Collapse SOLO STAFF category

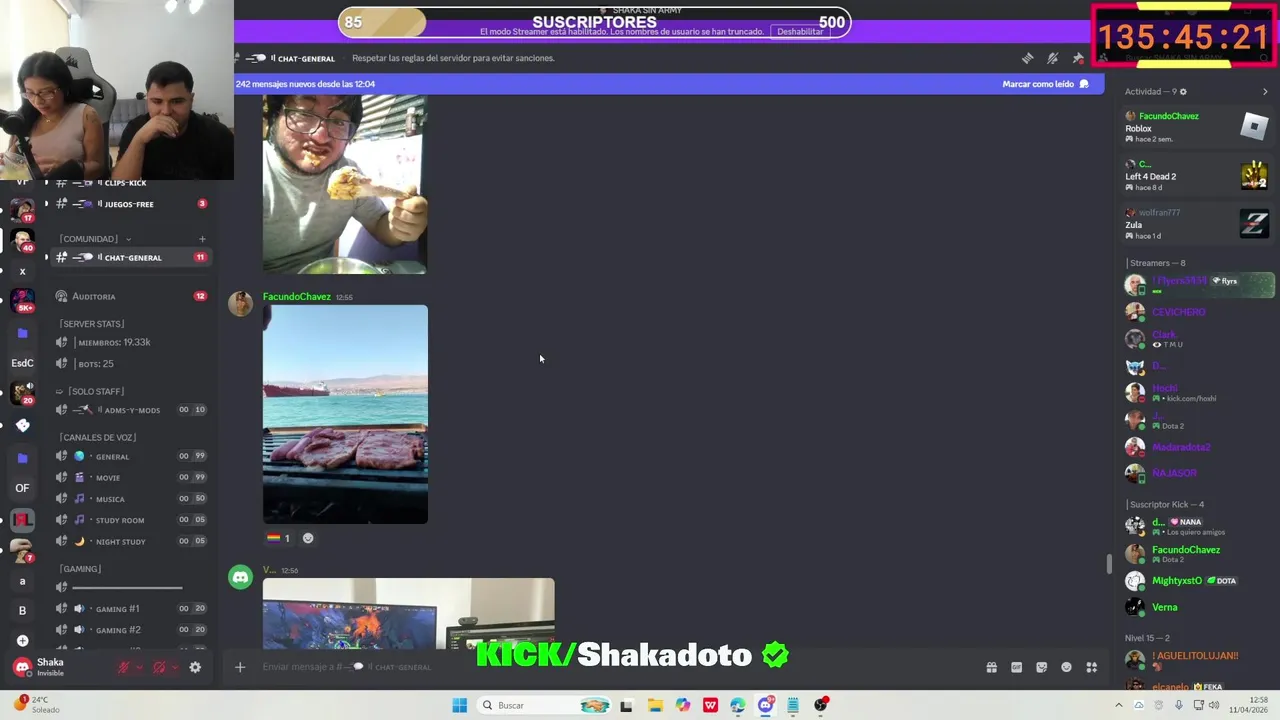[90, 391]
